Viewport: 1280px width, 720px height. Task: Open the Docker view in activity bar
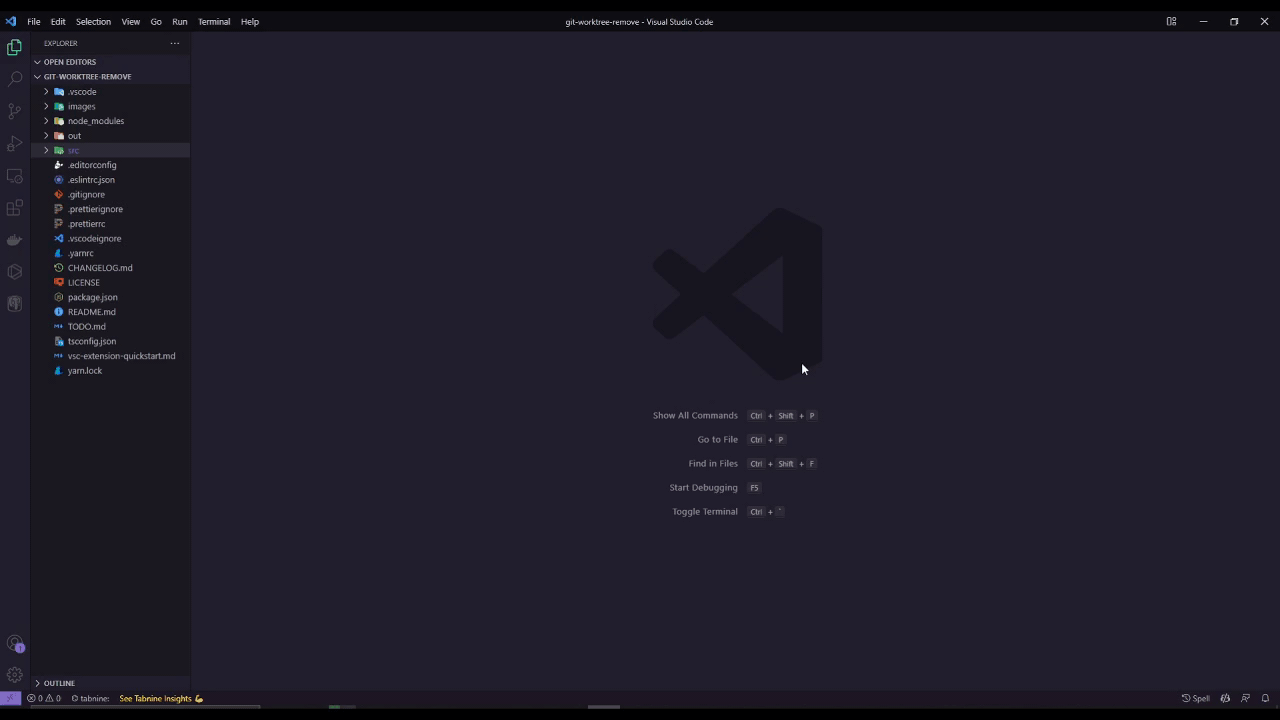click(x=14, y=240)
